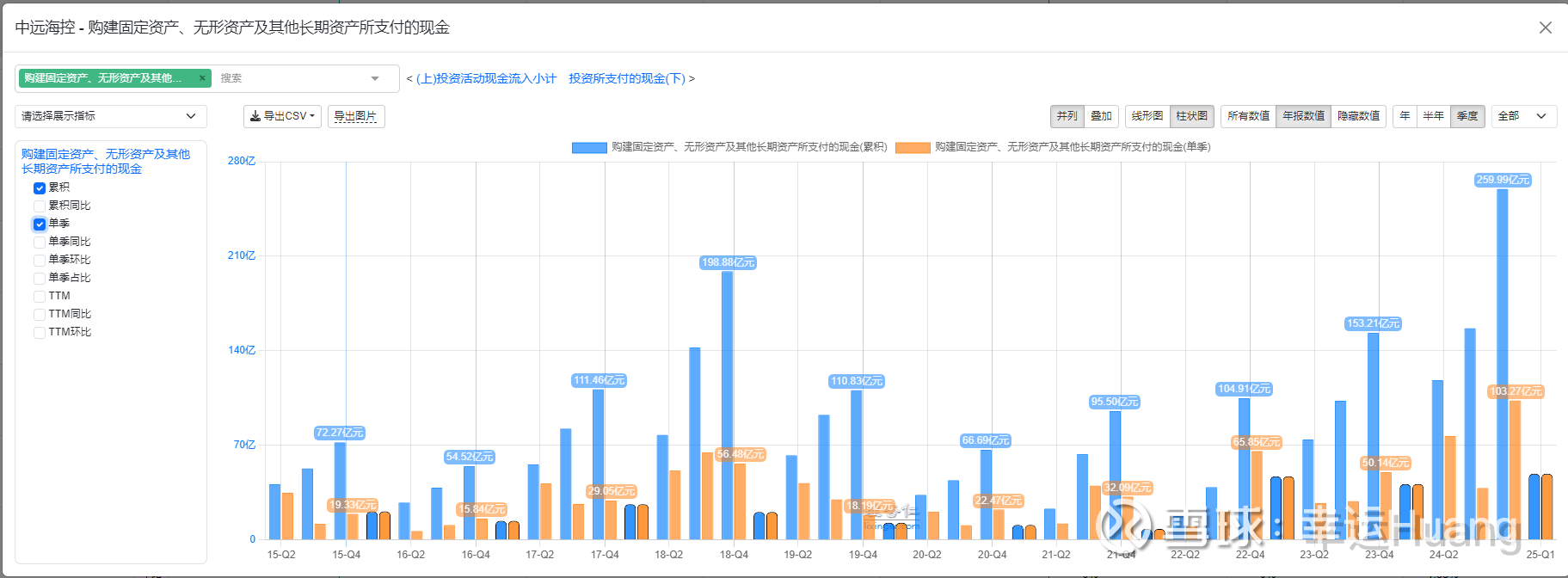Enable the TTM同比 checkbox
Image resolution: width=1568 pixels, height=578 pixels.
[40, 314]
